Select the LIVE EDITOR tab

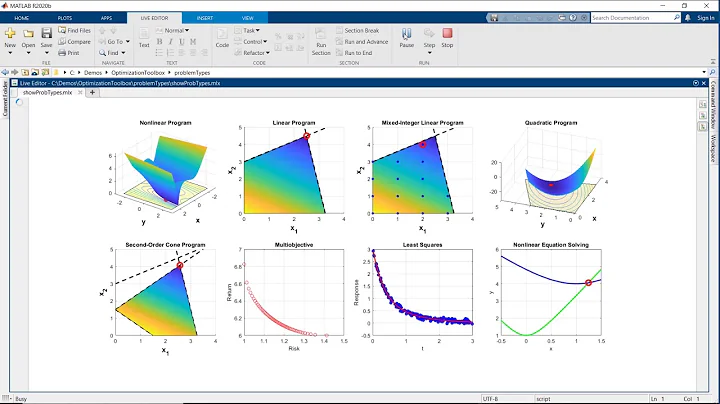(154, 18)
